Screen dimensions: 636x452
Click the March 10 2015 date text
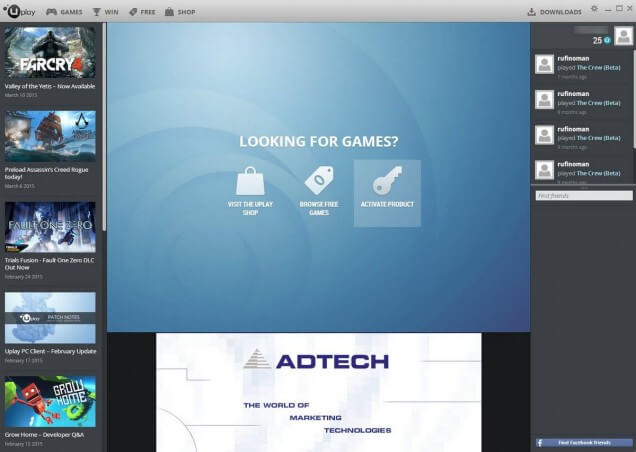point(21,95)
